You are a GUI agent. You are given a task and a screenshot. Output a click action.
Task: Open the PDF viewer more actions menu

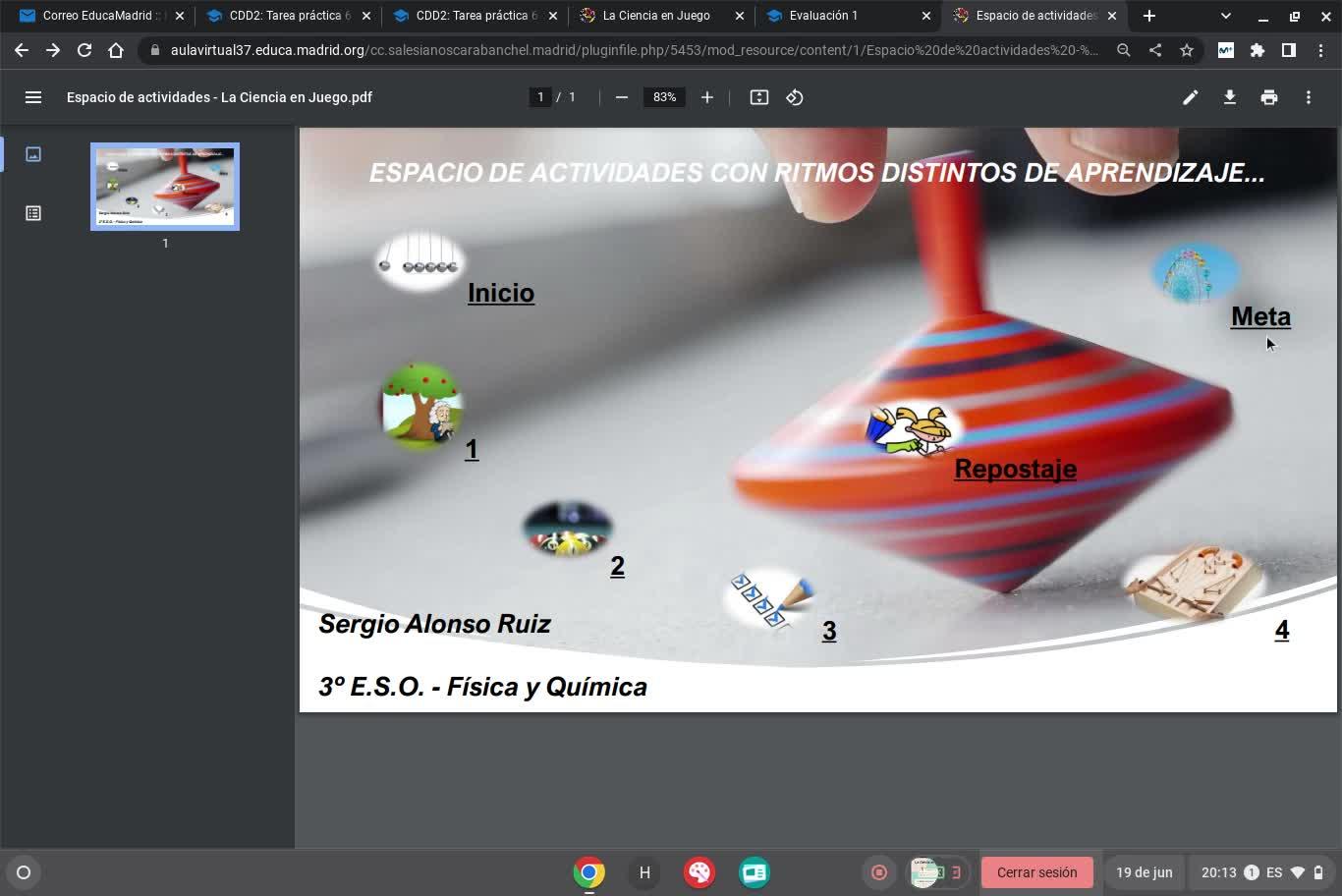1308,97
